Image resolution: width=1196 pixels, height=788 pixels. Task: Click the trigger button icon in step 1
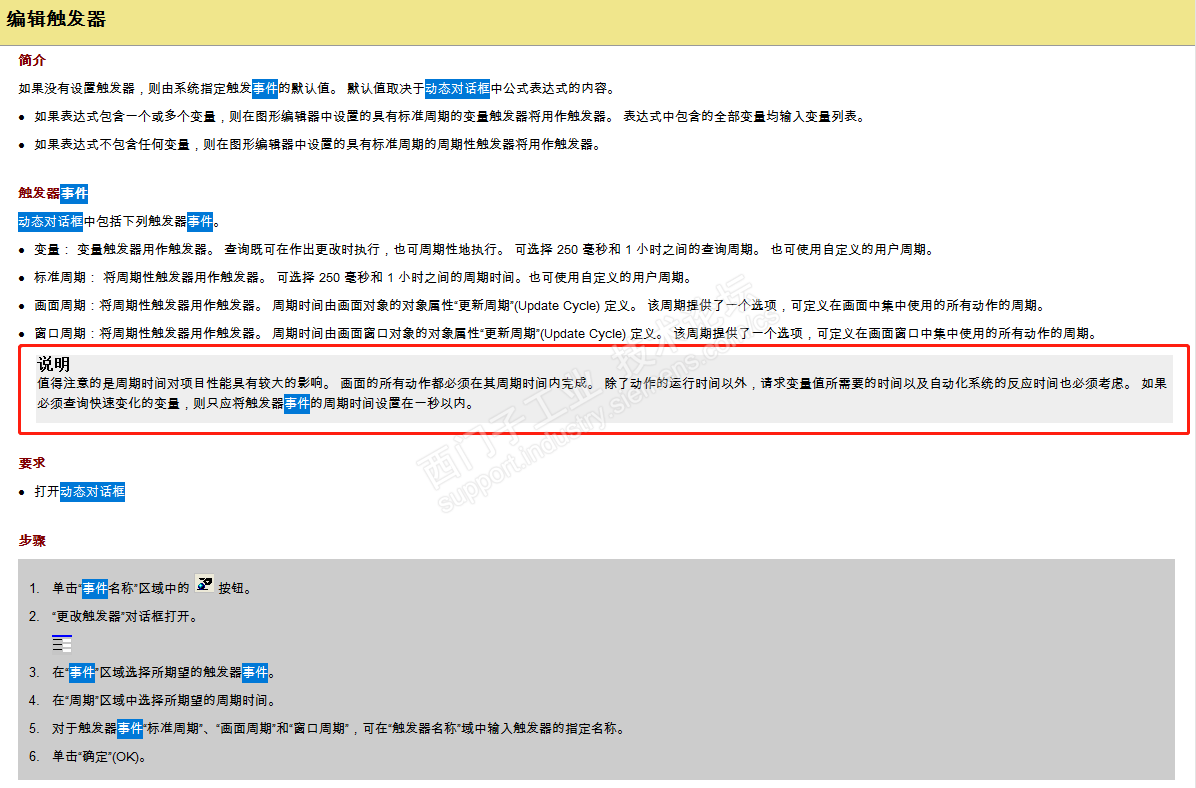coord(204,585)
